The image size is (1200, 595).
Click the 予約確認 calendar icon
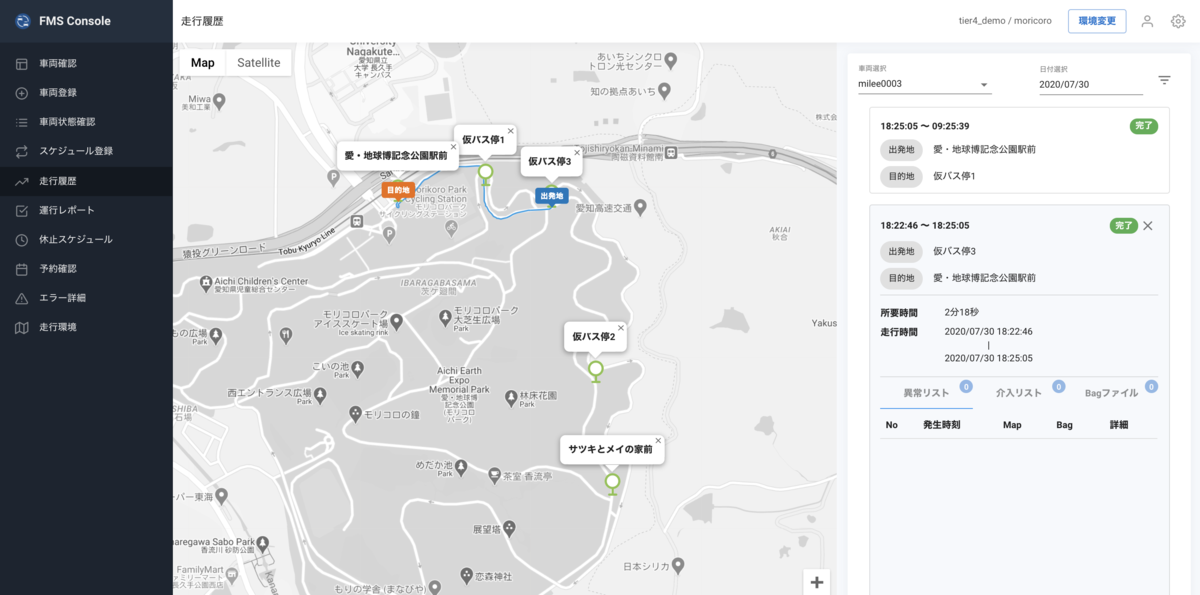pyautogui.click(x=22, y=269)
